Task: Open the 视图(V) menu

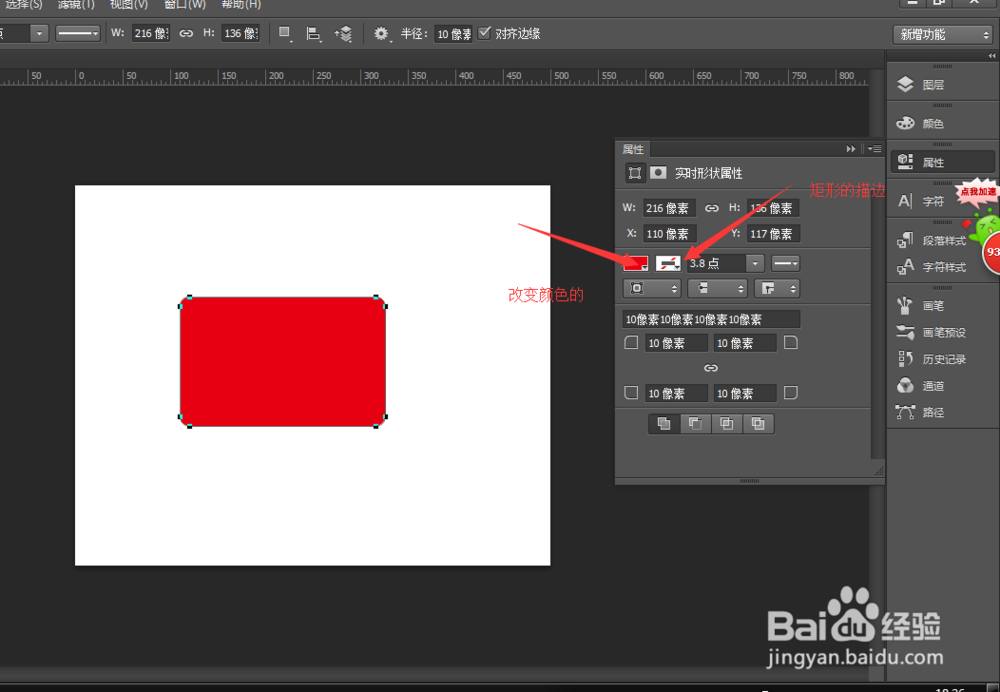Action: pyautogui.click(x=129, y=5)
